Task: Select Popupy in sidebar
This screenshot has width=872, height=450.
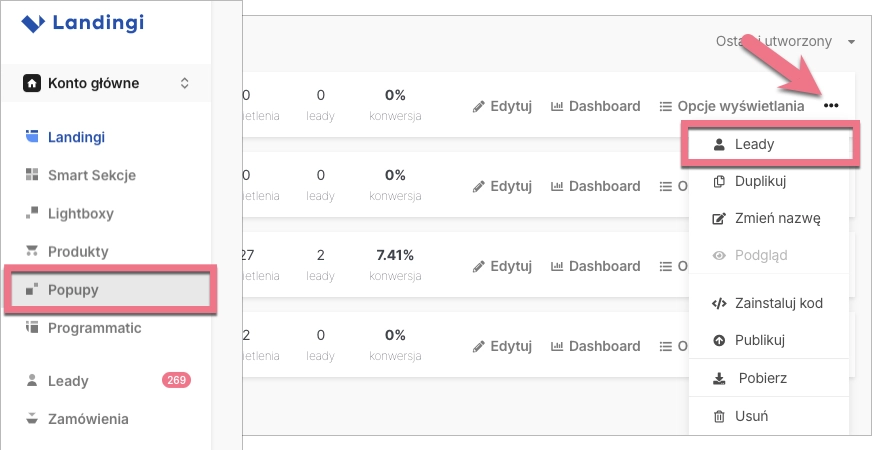Action: [73, 290]
